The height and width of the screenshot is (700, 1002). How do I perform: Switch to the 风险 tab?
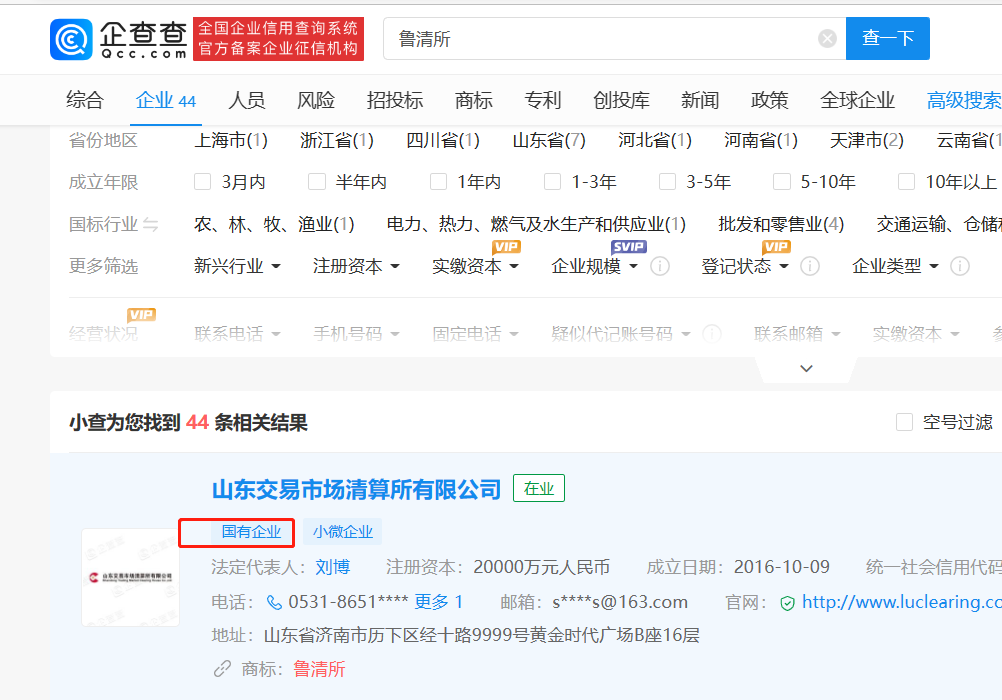point(316,100)
